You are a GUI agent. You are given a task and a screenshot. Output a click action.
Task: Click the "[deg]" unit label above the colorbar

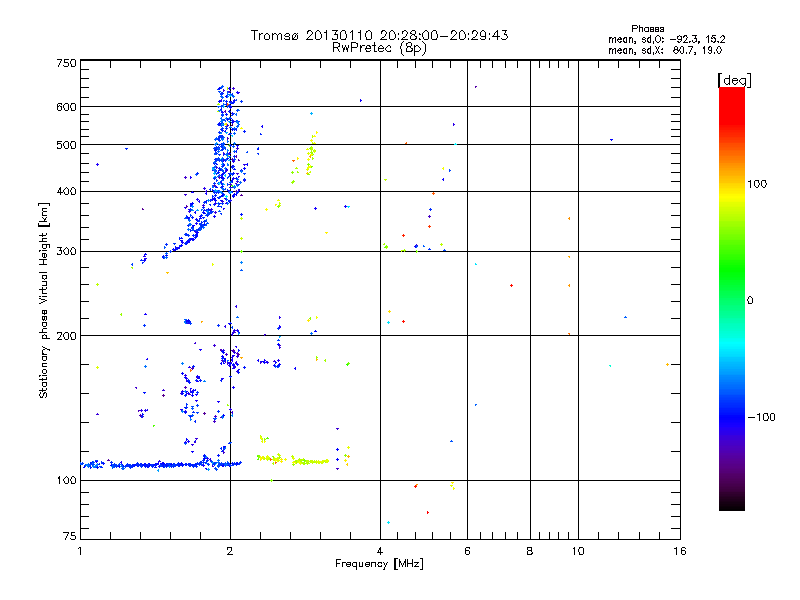(734, 80)
